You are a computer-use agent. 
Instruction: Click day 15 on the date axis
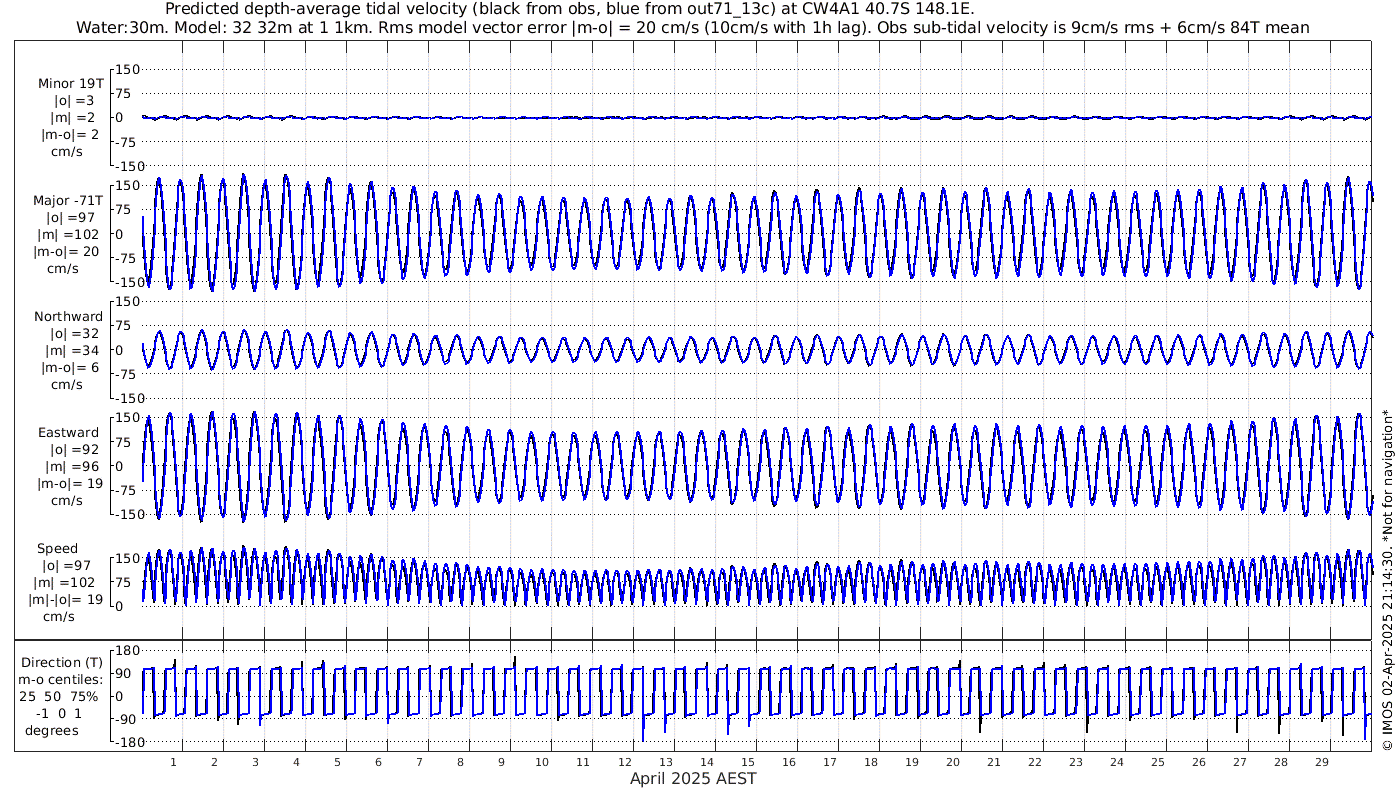[x=747, y=762]
